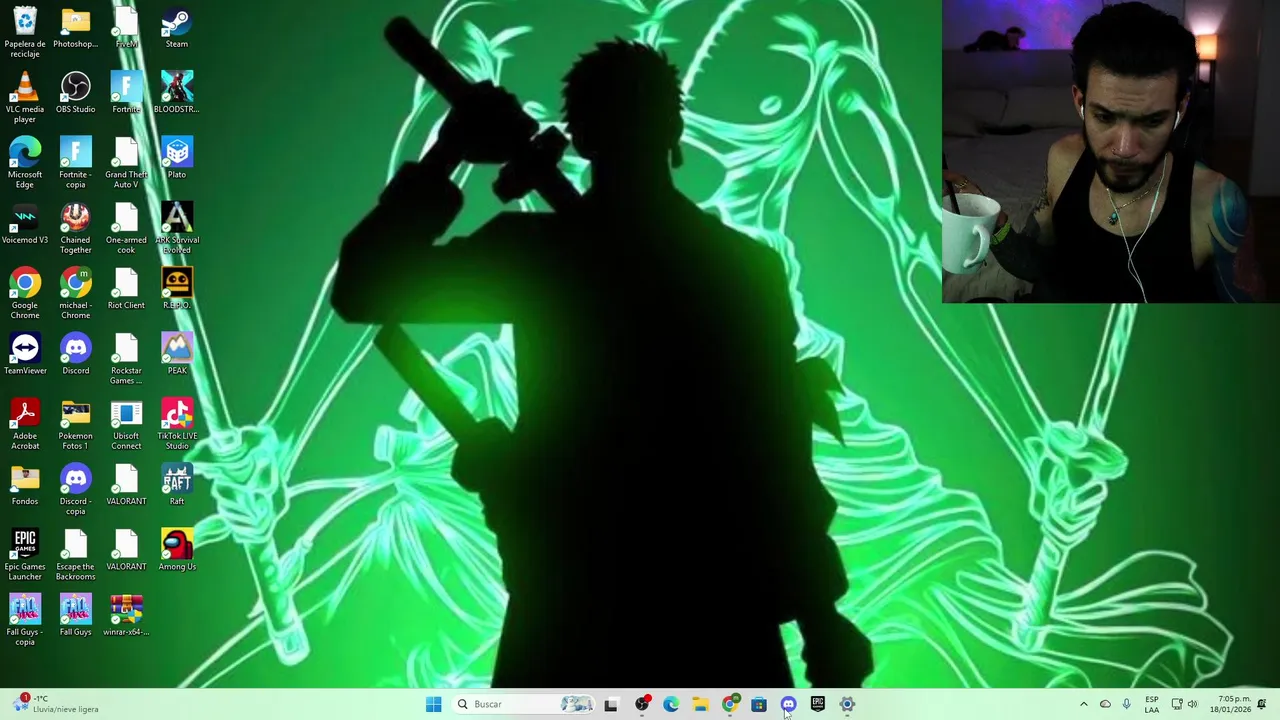Launch Steam from the desktop

[x=176, y=28]
